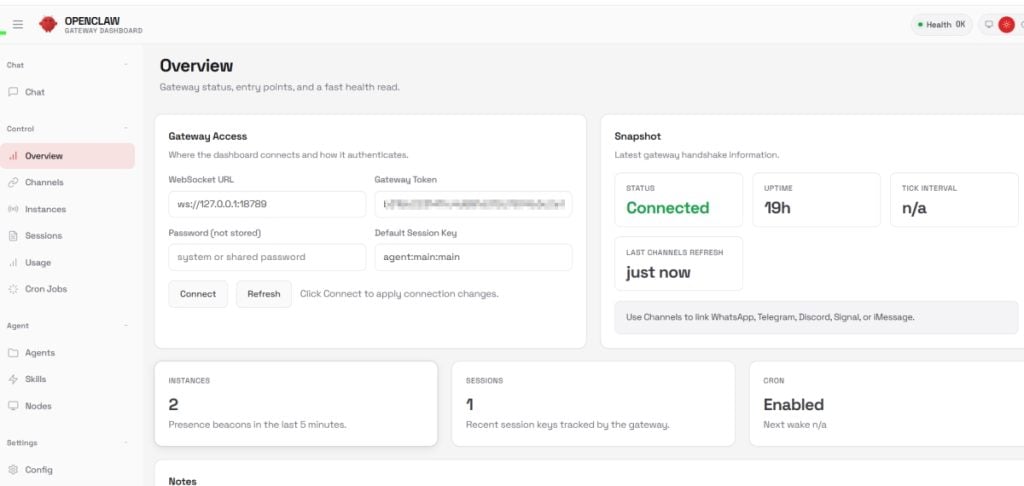Select the highlighted Overview menu item
Screen dimensions: 1024x486
pyautogui.click(x=68, y=156)
